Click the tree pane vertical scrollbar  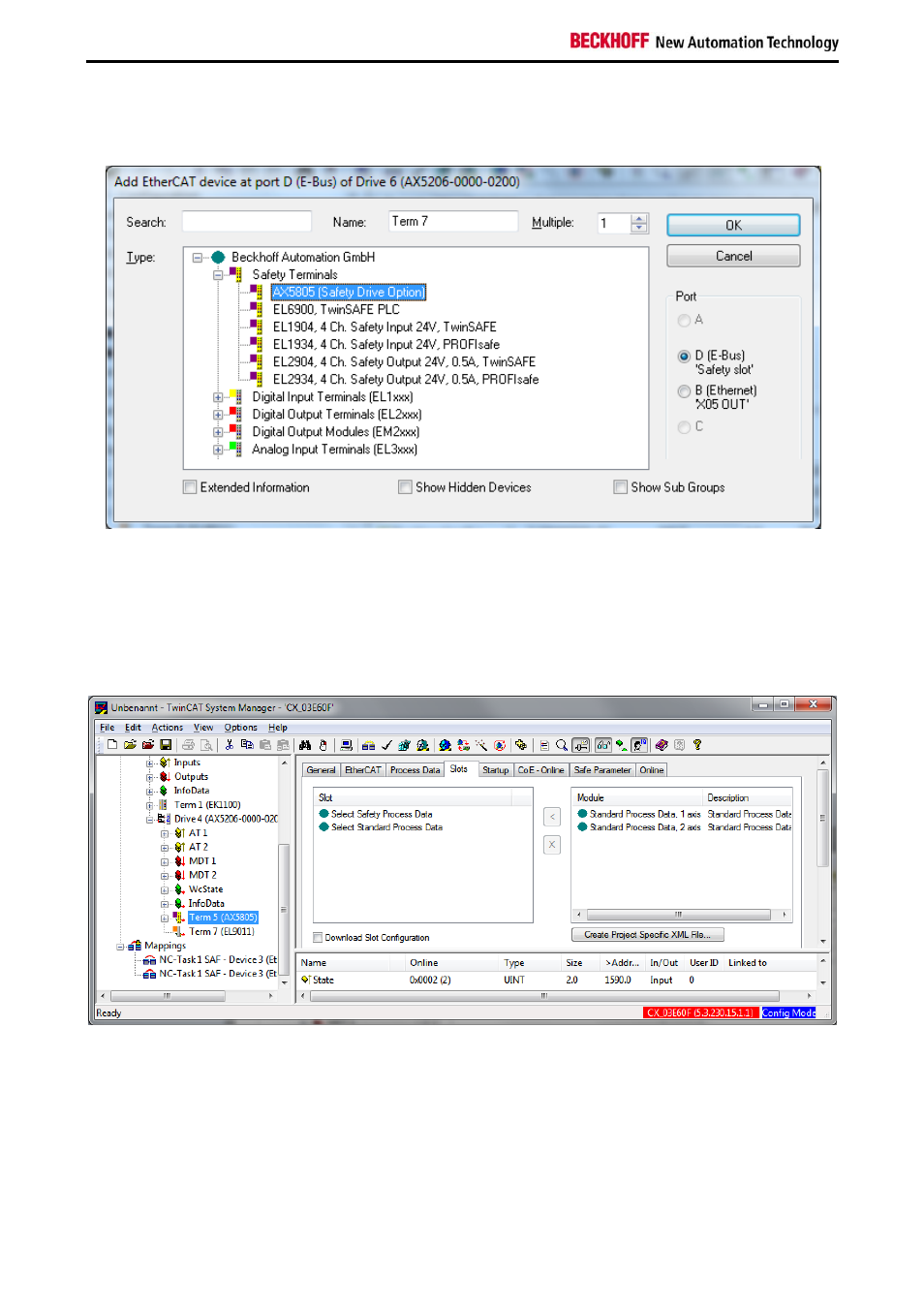point(284,872)
